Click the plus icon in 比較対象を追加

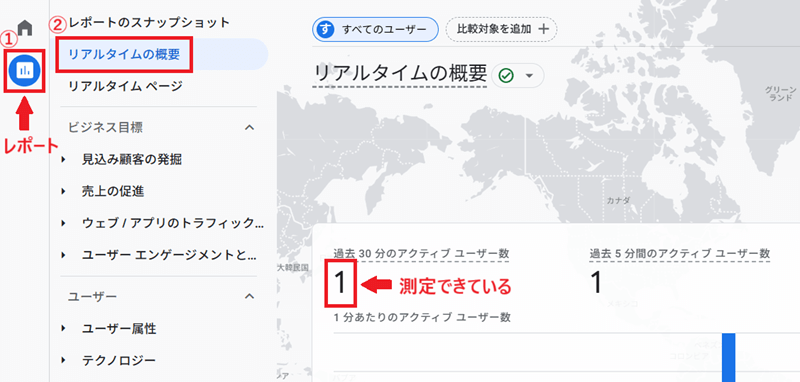pos(544,30)
